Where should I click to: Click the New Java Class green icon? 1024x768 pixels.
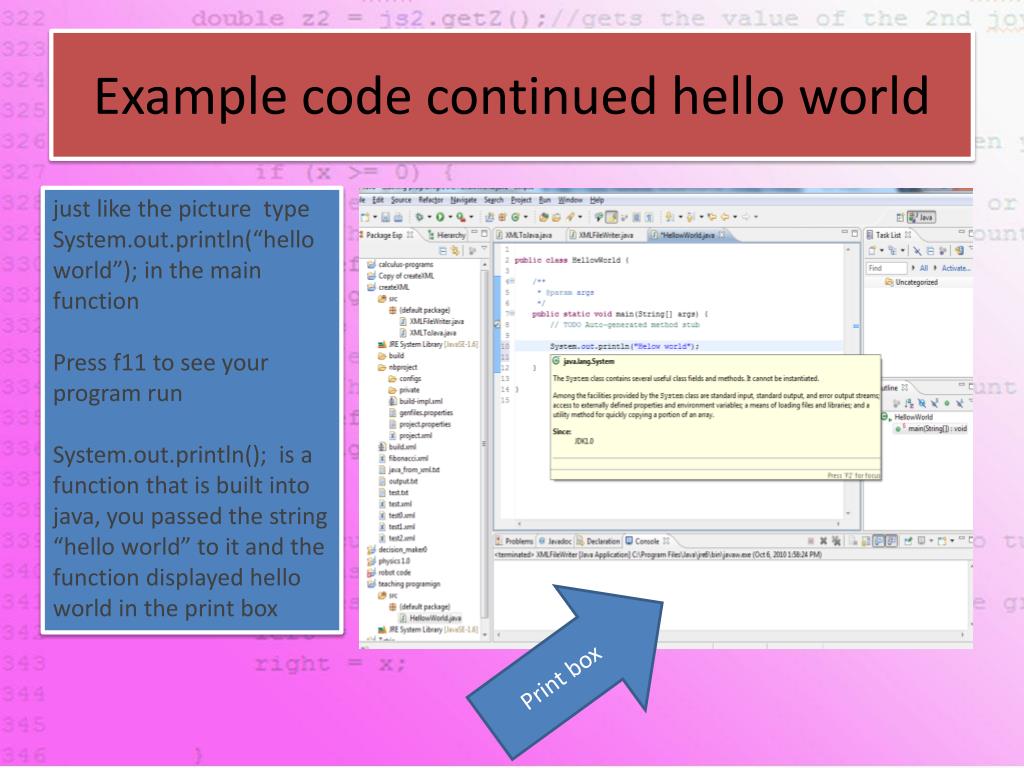(515, 217)
